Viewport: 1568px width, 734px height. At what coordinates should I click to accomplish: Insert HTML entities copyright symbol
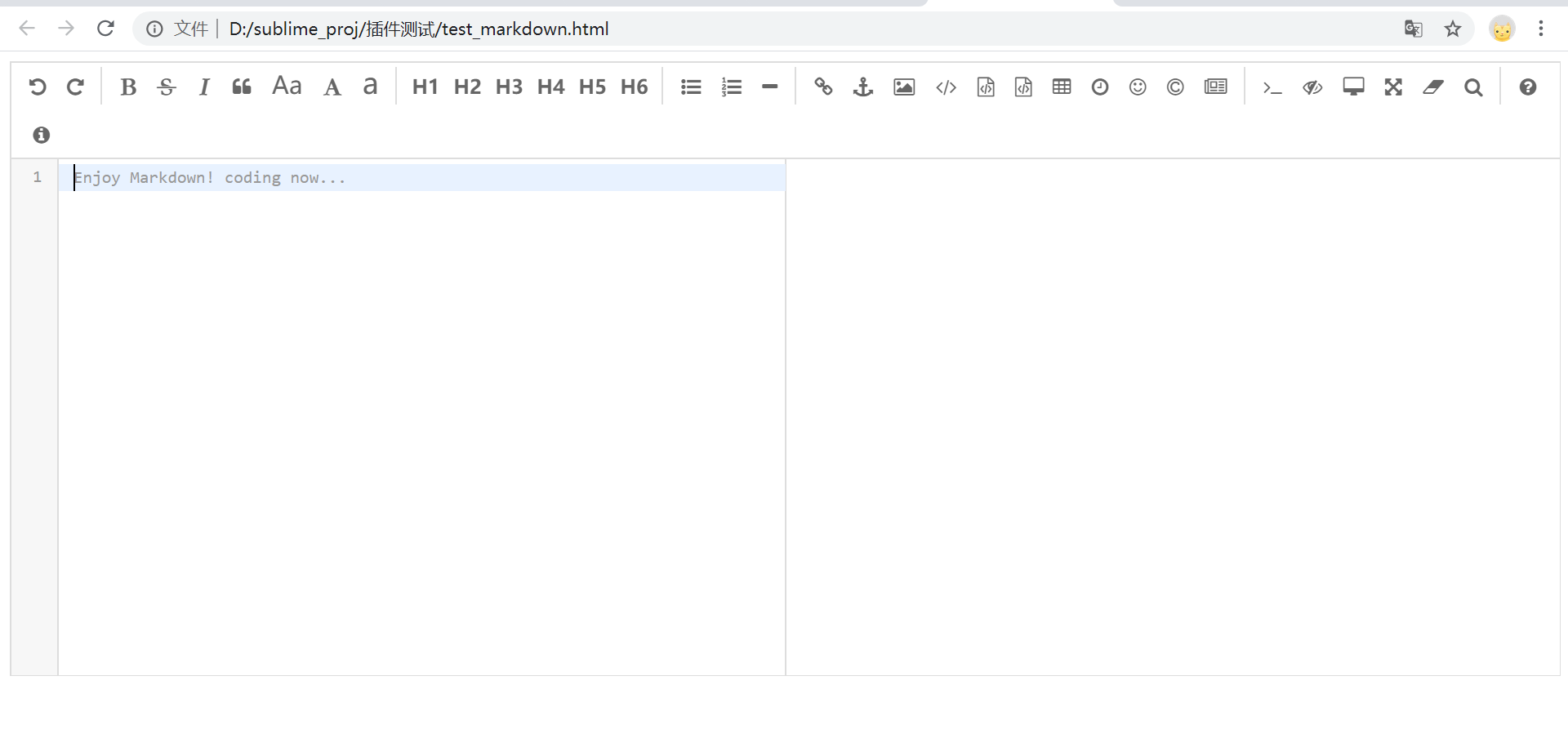point(1175,87)
